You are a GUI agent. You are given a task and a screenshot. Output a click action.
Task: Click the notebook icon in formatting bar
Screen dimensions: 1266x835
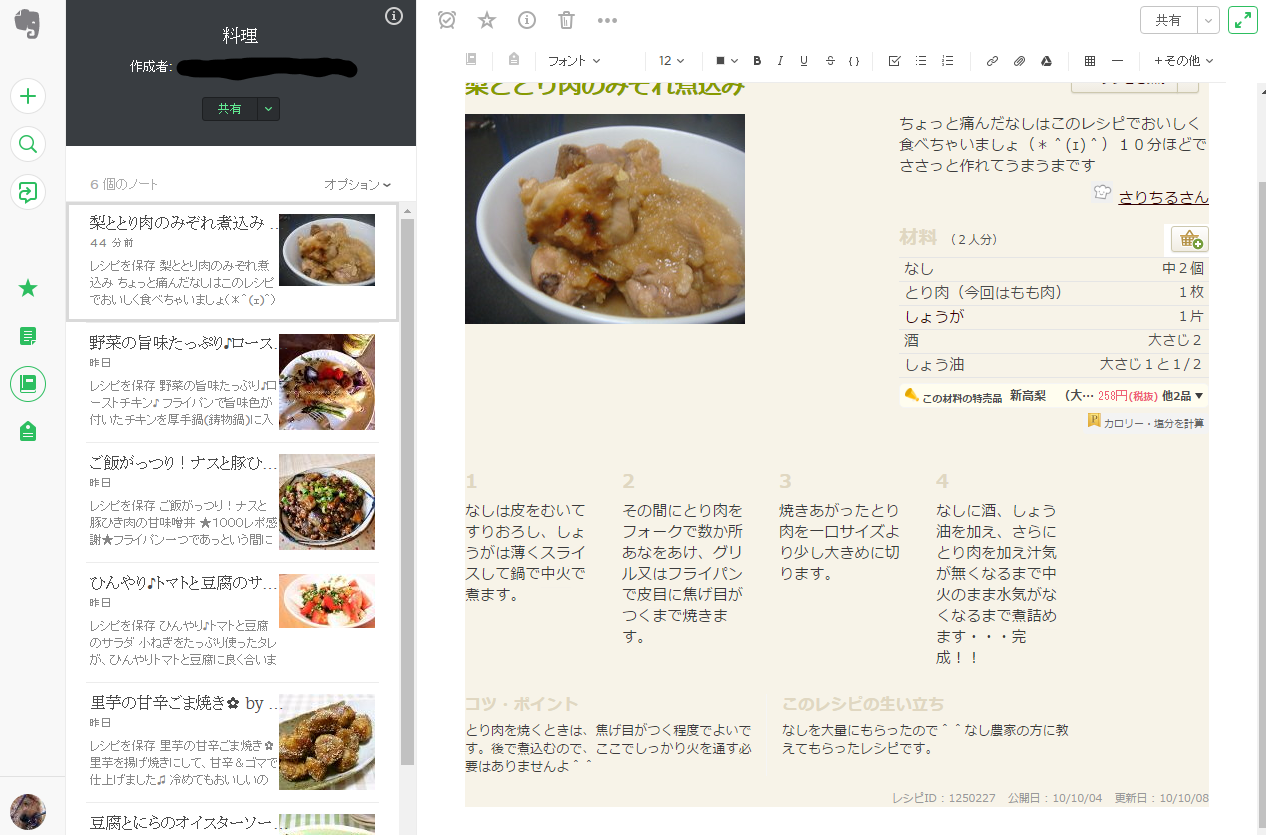(472, 60)
